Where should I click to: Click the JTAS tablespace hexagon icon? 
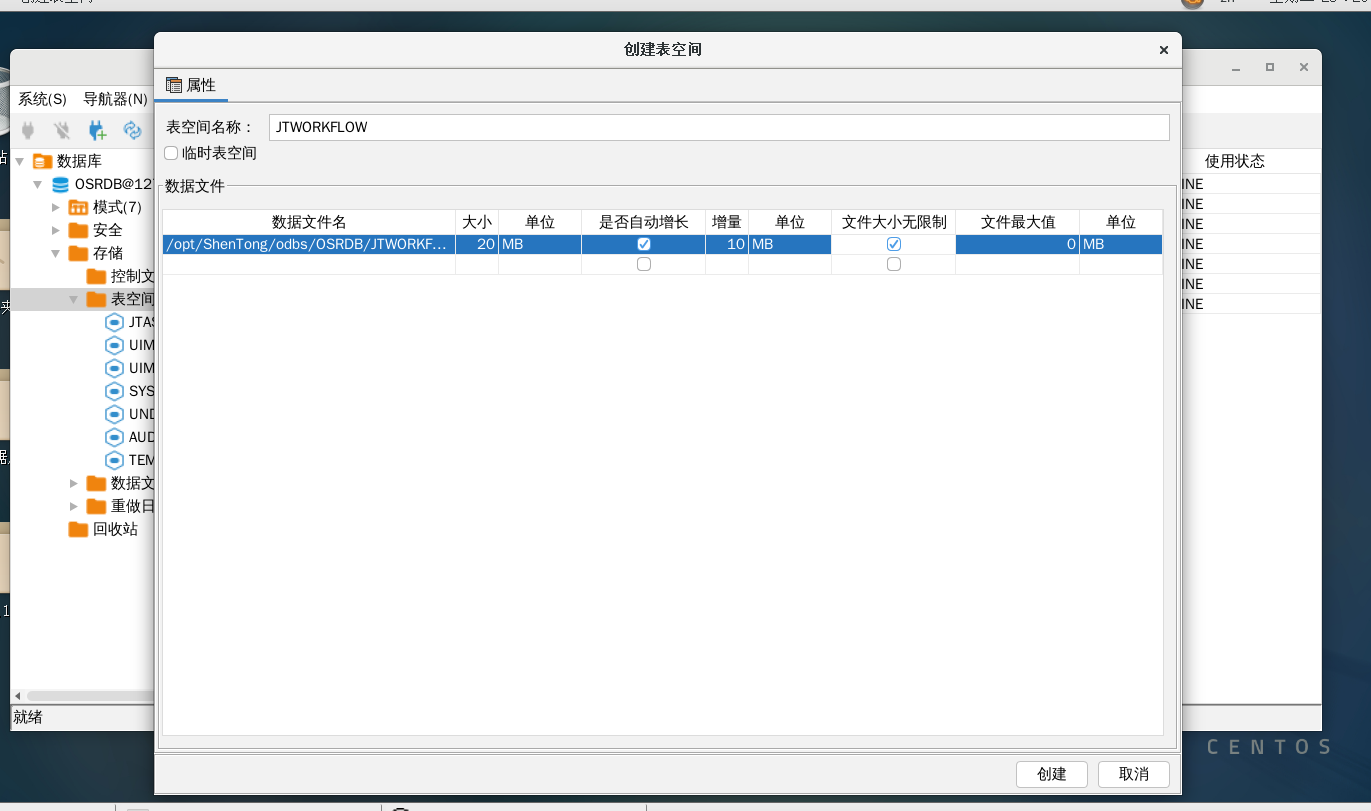pyautogui.click(x=114, y=322)
